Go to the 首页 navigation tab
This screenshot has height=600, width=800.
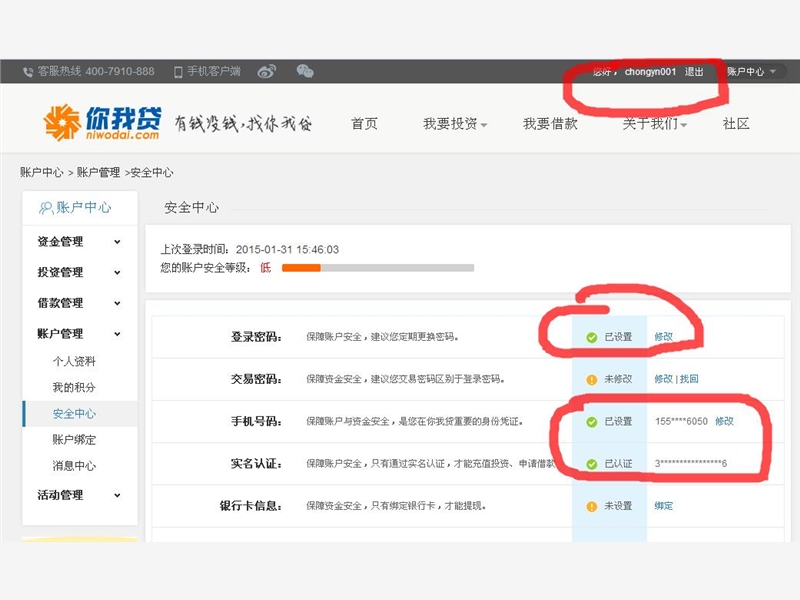point(364,124)
